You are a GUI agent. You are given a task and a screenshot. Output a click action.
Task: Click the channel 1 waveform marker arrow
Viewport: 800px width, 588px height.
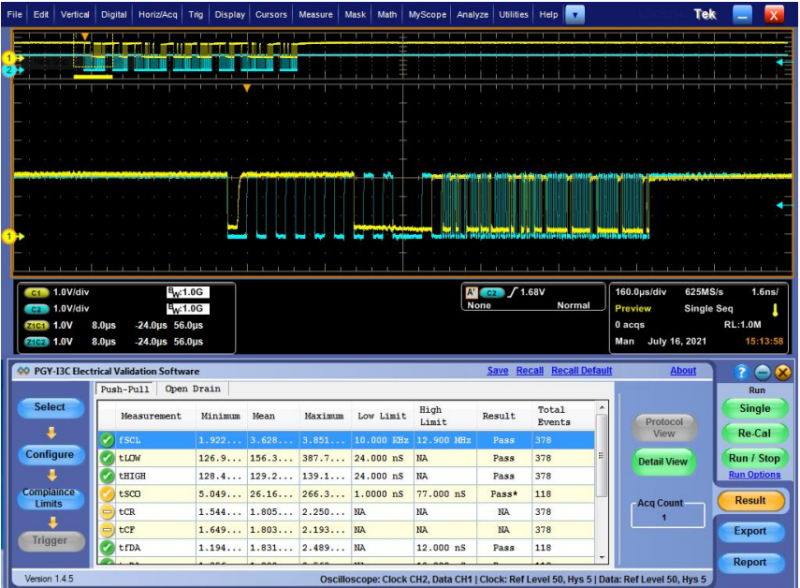click(7, 236)
